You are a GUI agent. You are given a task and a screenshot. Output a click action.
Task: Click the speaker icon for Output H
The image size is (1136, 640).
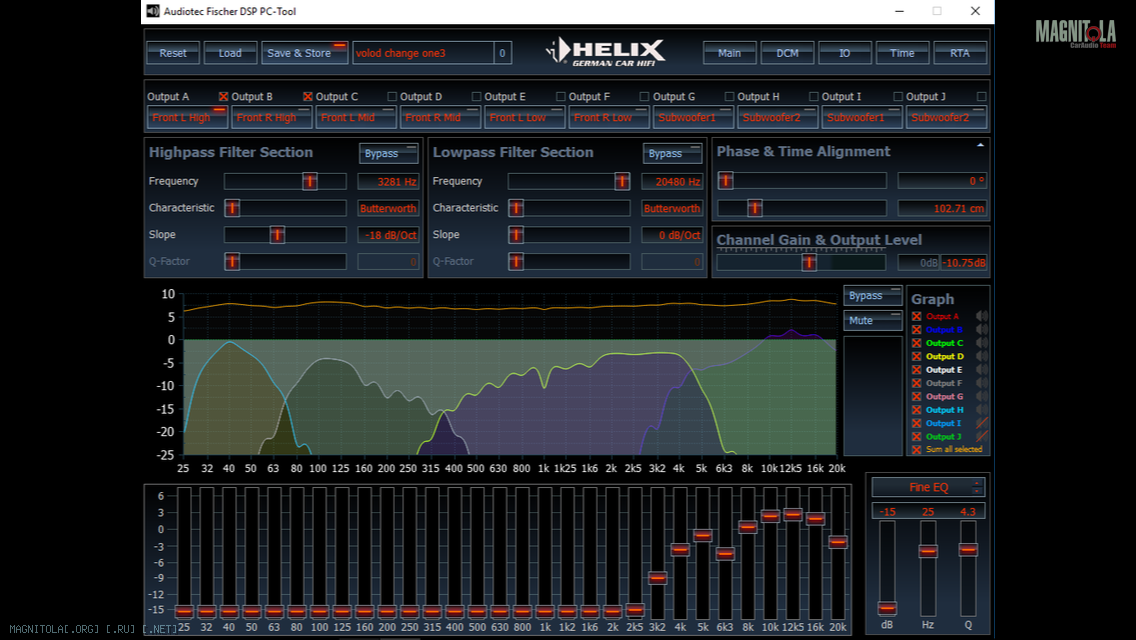point(982,410)
